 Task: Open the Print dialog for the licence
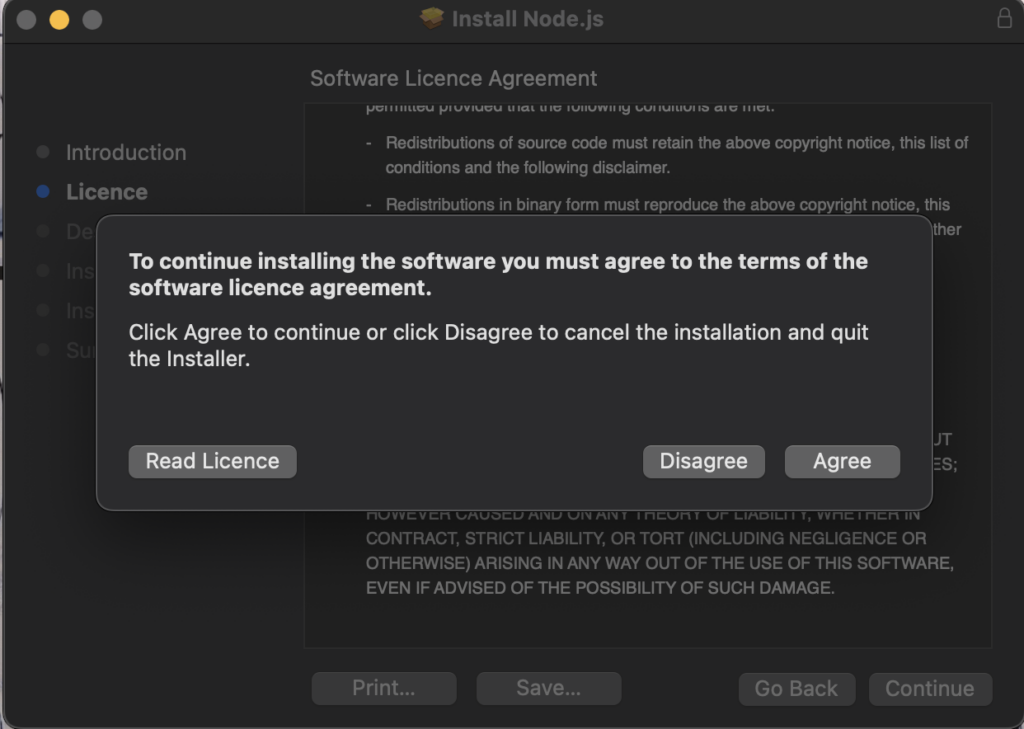coord(383,688)
